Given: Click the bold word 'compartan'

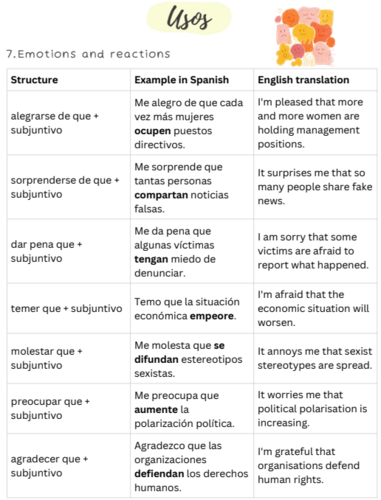Looking at the screenshot, I should (161, 195).
